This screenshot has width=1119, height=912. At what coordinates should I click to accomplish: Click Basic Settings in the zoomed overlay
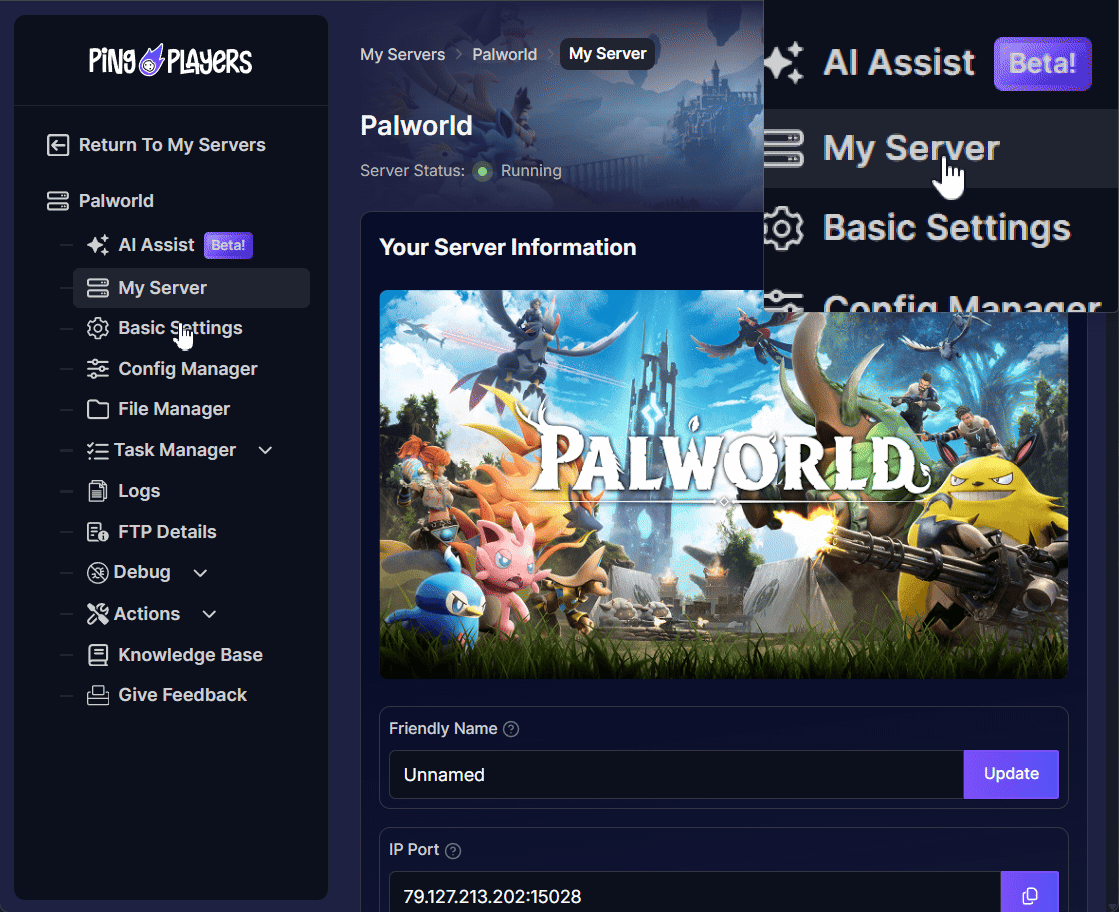946,228
